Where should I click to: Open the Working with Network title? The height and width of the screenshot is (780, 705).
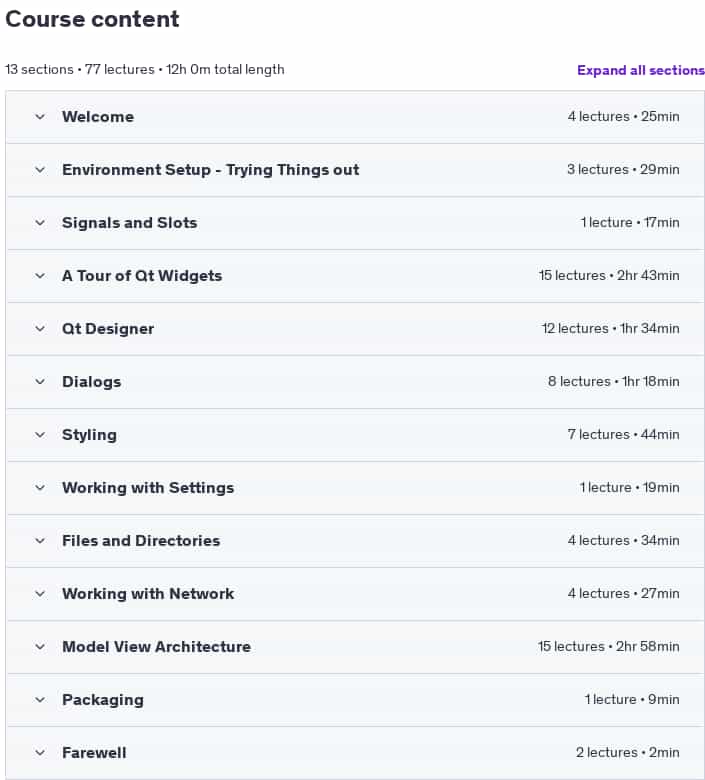(x=148, y=594)
